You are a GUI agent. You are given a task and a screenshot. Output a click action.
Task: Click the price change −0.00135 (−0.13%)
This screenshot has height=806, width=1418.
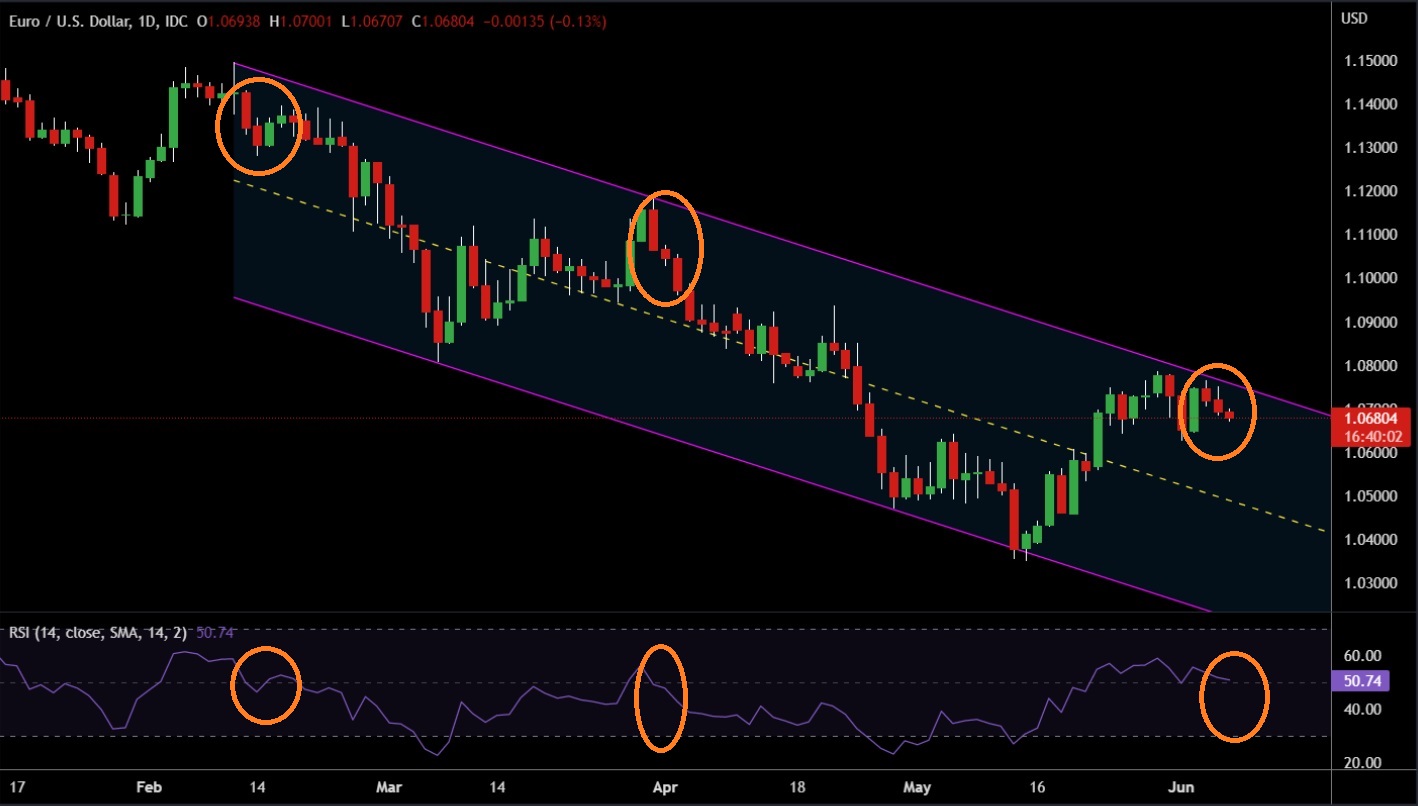[545, 21]
